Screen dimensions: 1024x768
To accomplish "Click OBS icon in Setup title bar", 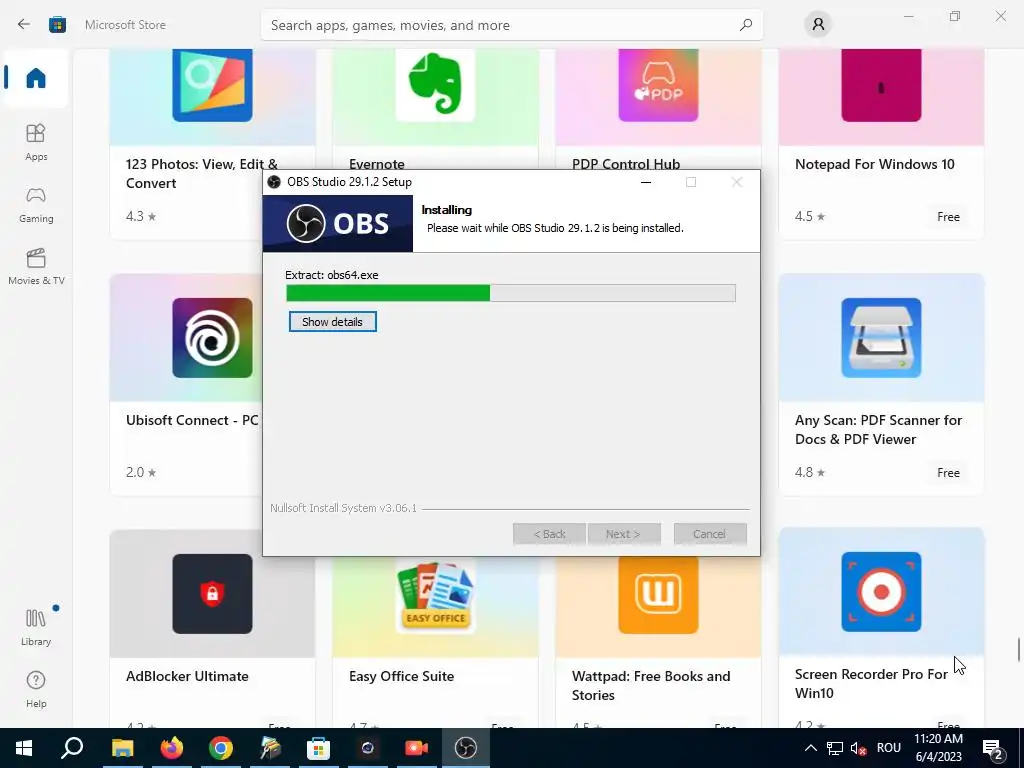I will [274, 182].
